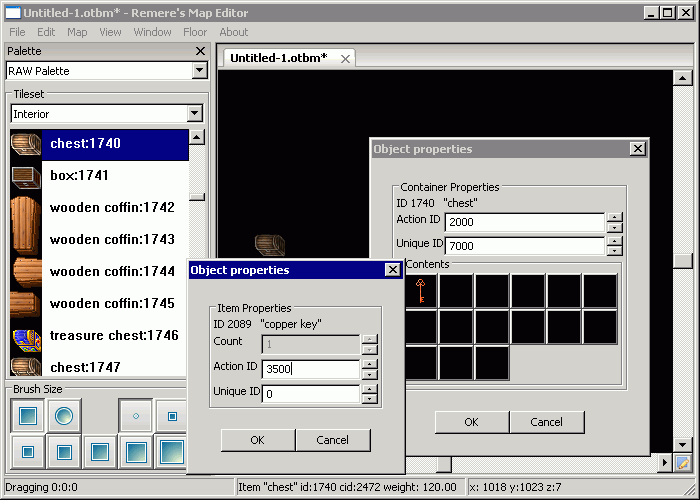Click the chest Action ID field showing 2000
700x500 pixels.
[525, 222]
